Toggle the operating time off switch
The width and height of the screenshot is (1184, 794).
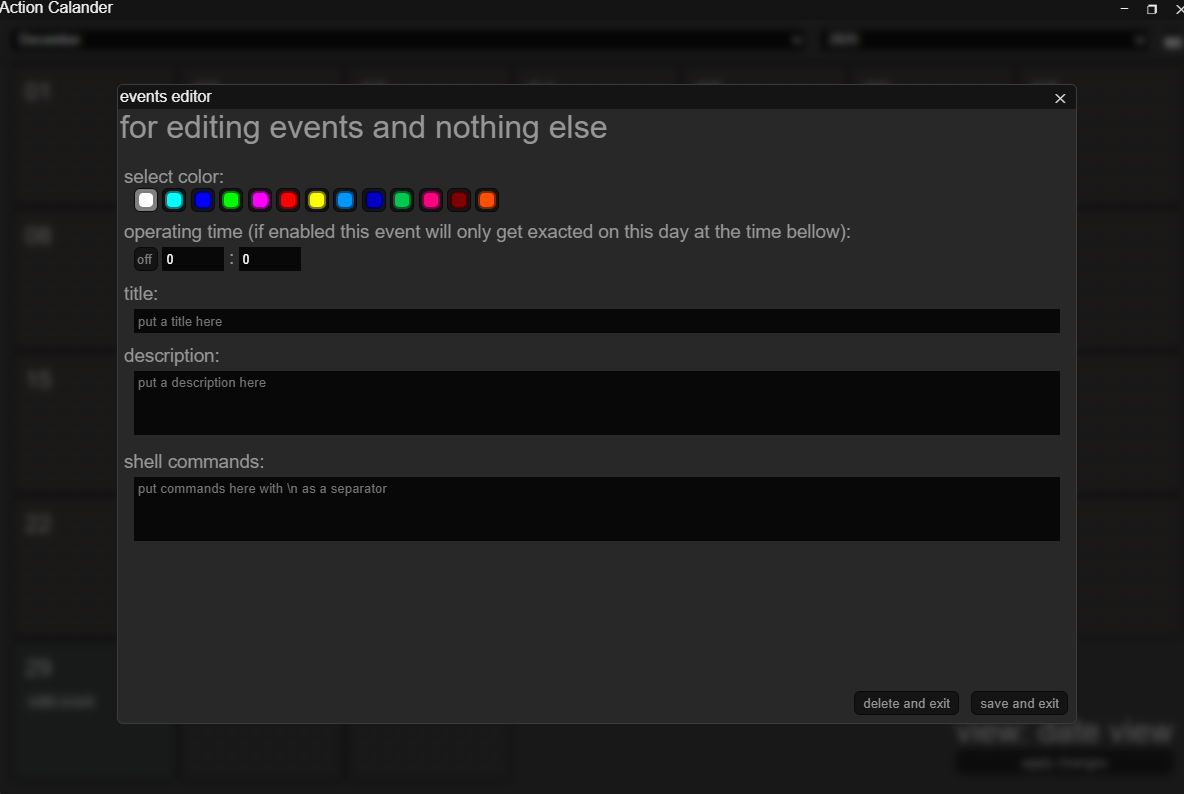[x=145, y=260]
